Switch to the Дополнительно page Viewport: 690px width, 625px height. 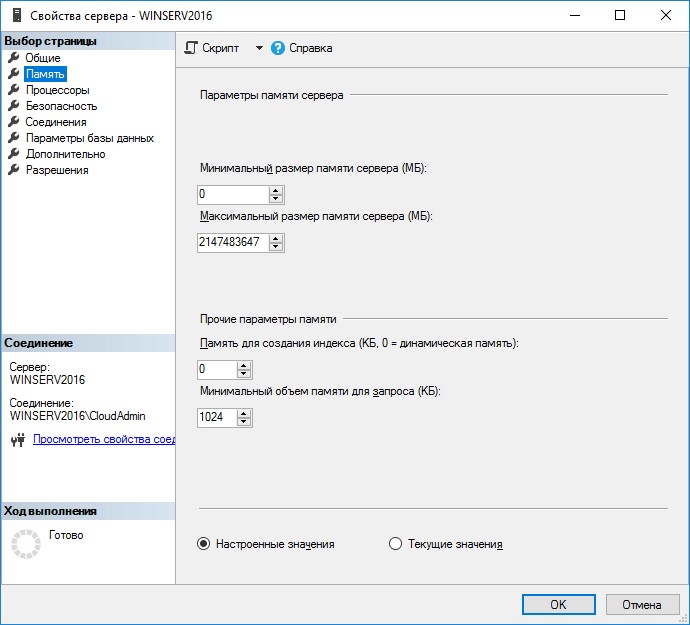point(65,154)
